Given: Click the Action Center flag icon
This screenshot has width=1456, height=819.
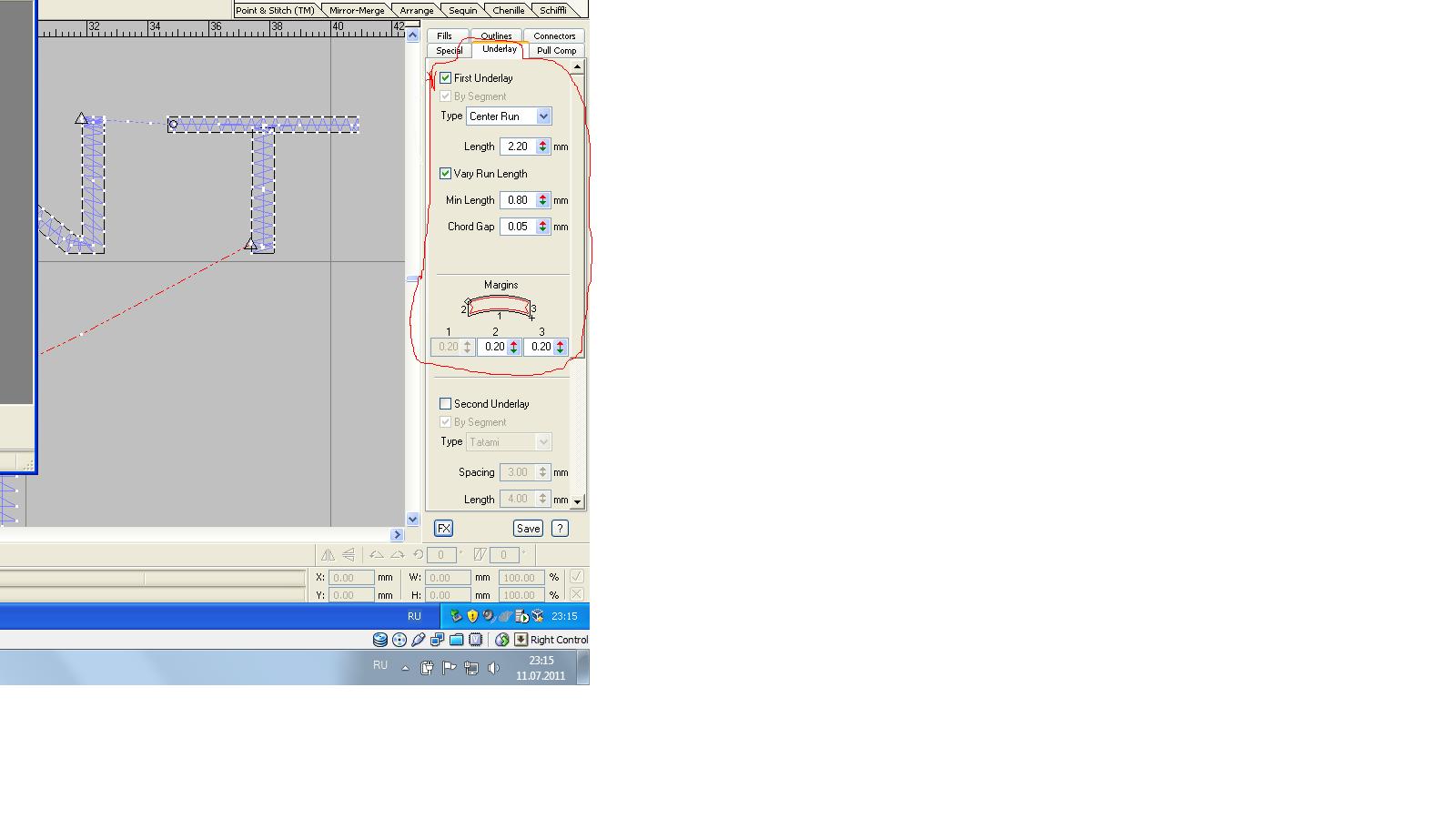Looking at the screenshot, I should point(449,668).
